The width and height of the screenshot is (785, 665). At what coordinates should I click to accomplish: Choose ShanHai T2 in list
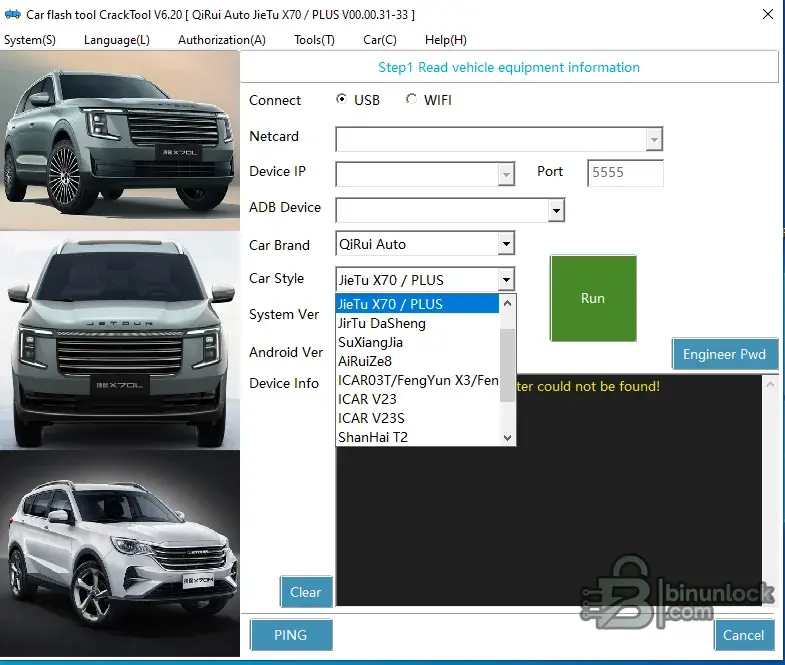coord(418,437)
